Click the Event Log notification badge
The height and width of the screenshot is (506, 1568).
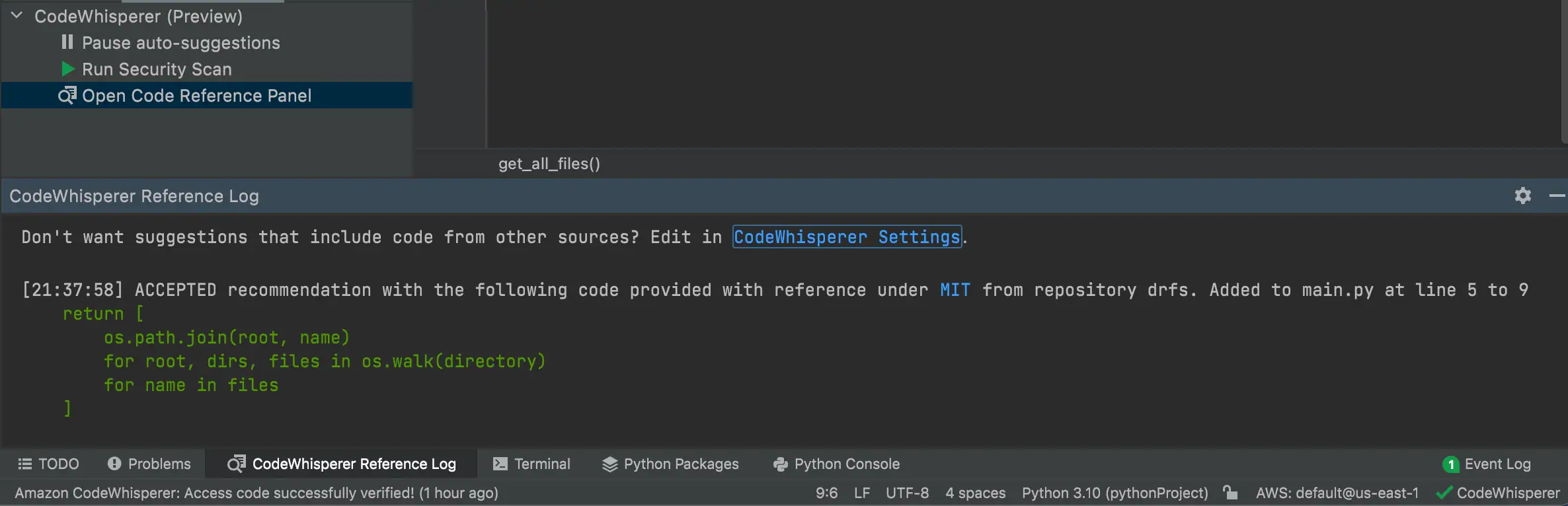click(x=1451, y=464)
